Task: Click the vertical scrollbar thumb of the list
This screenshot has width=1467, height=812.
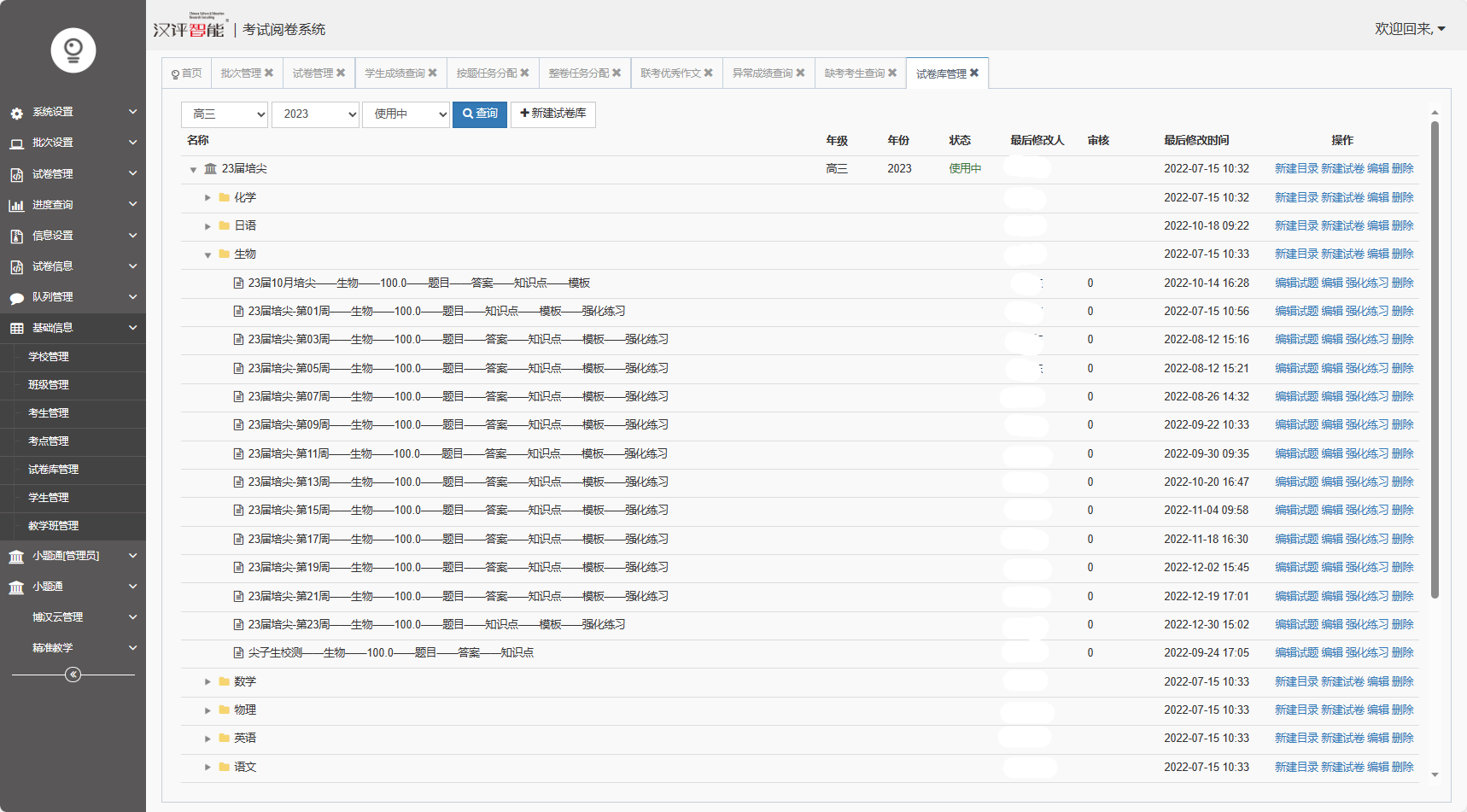Action: [x=1435, y=359]
